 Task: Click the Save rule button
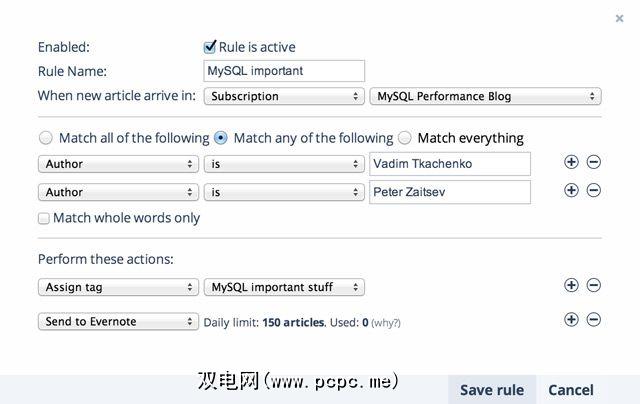(x=491, y=390)
